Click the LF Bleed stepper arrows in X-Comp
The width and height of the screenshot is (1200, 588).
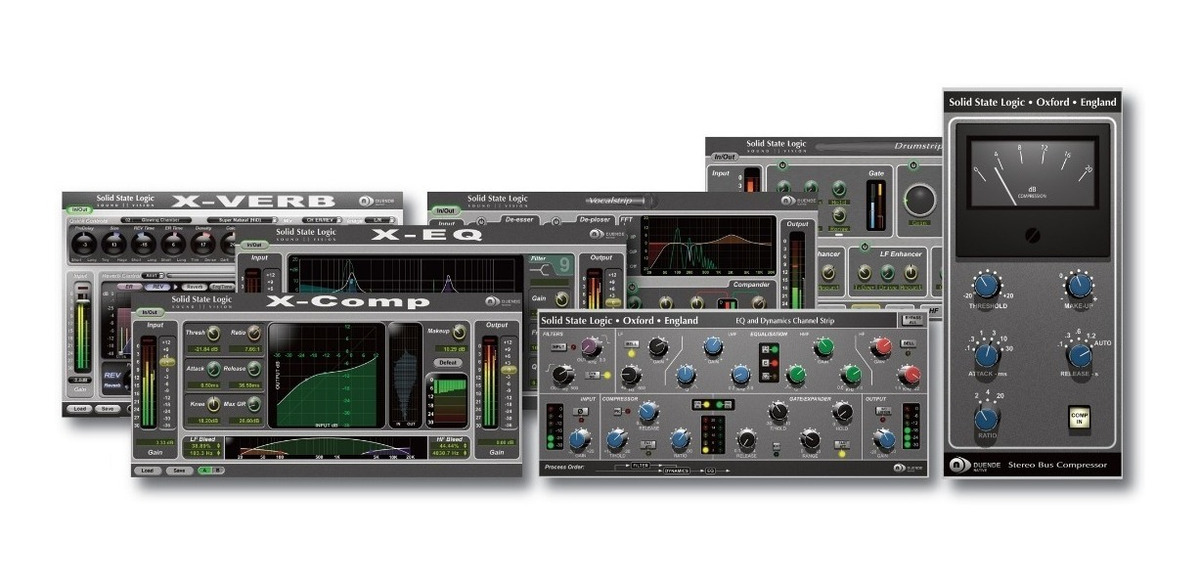(x=218, y=449)
